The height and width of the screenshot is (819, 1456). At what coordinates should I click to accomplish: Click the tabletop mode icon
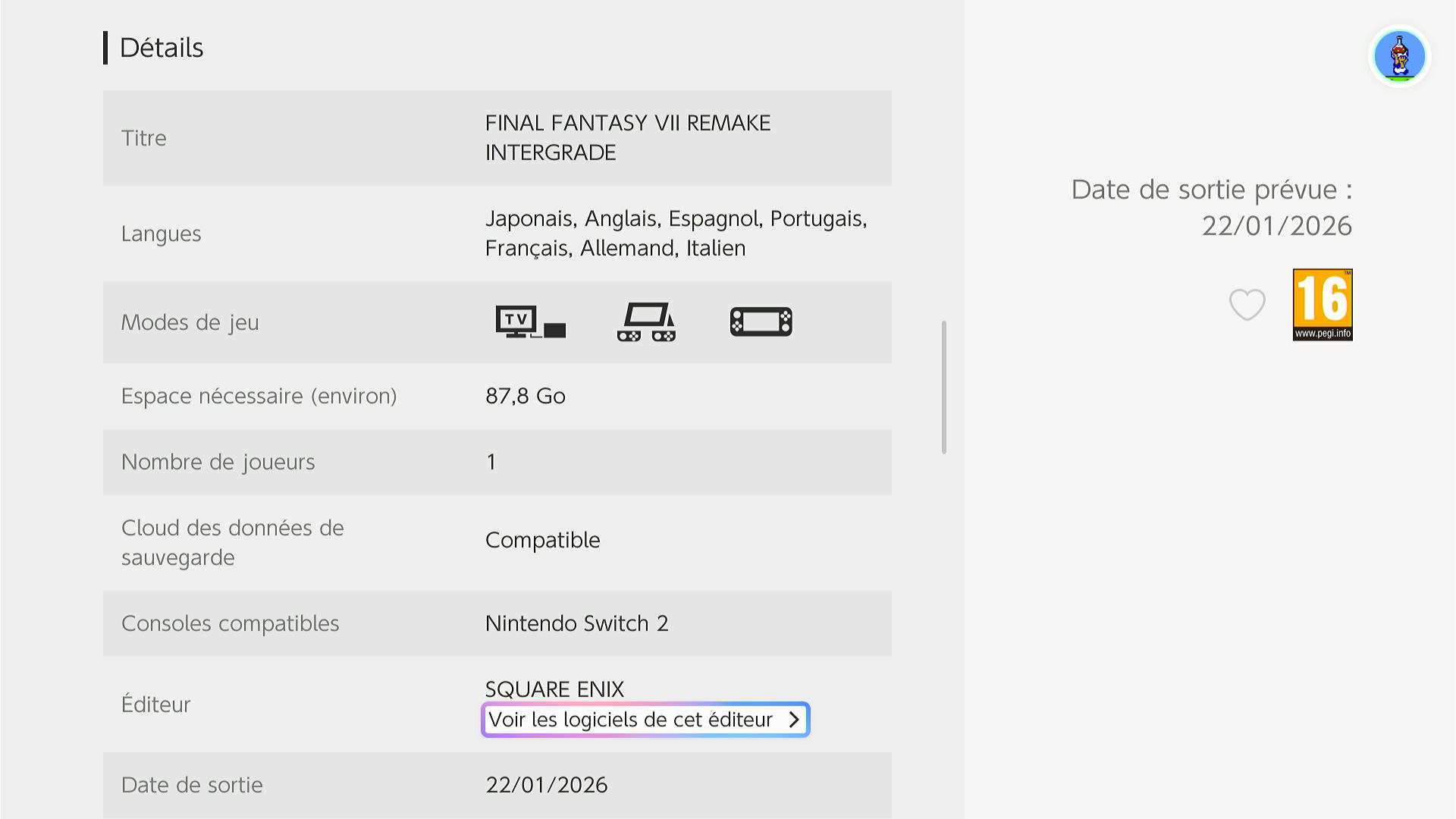646,322
